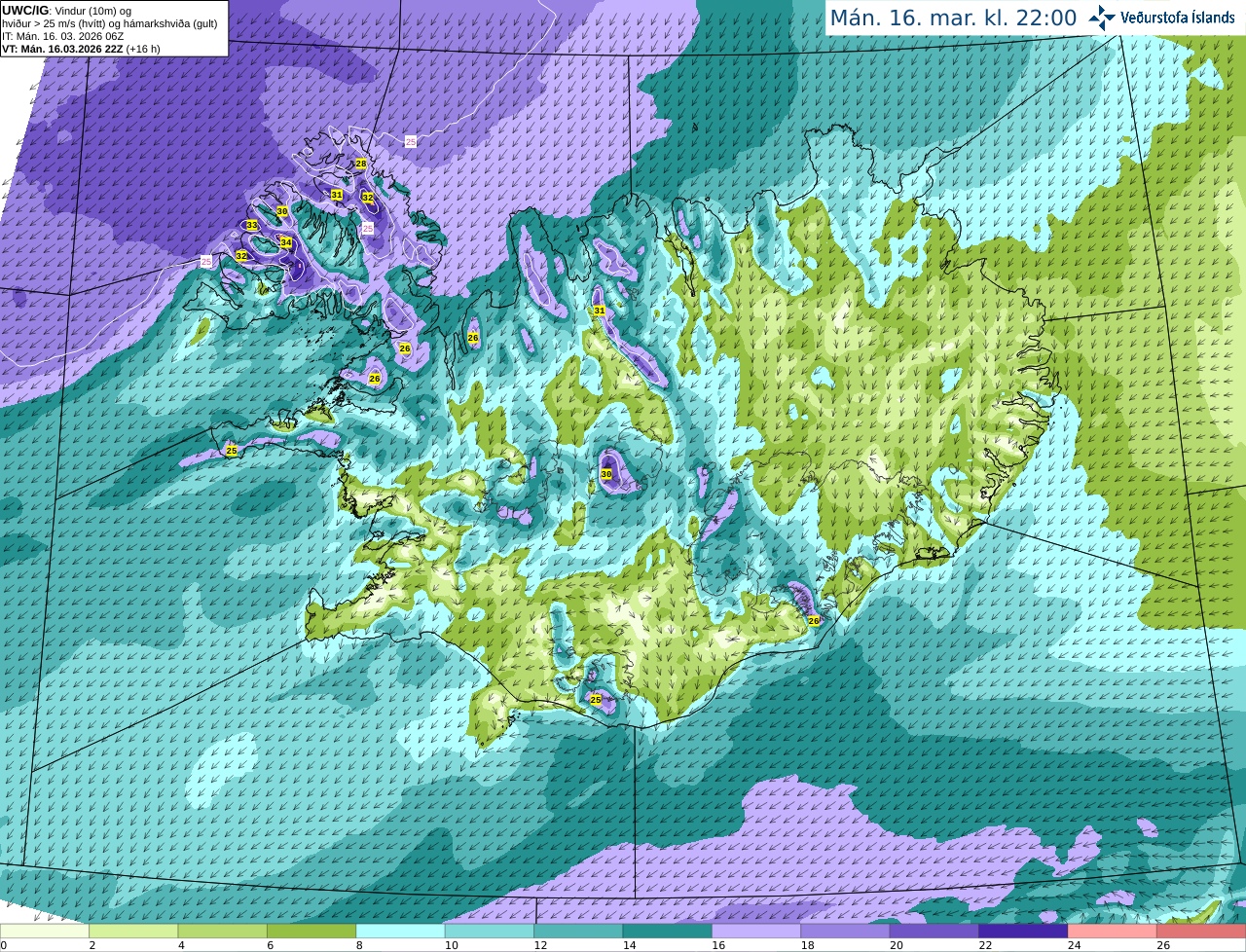The width and height of the screenshot is (1246, 952).
Task: Click the legend tick label 18
Action: tap(807, 945)
